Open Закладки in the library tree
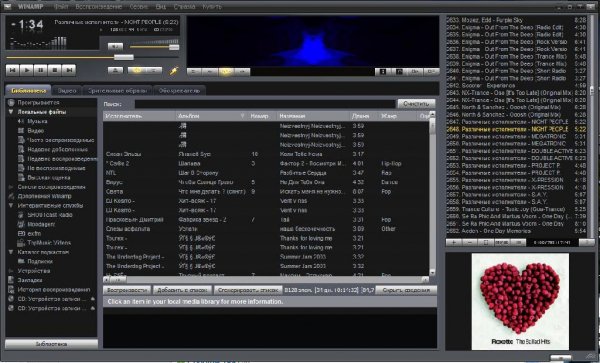 tap(30, 280)
